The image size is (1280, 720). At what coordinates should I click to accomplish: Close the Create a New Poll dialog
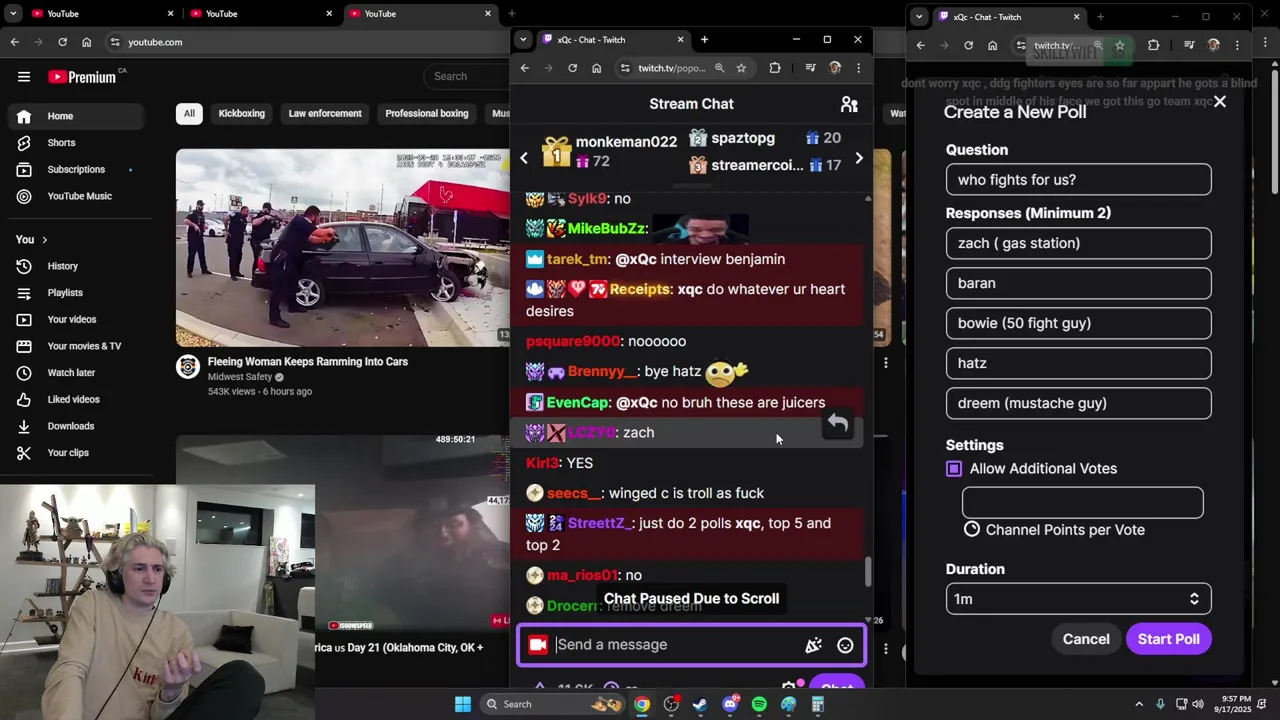tap(1220, 102)
